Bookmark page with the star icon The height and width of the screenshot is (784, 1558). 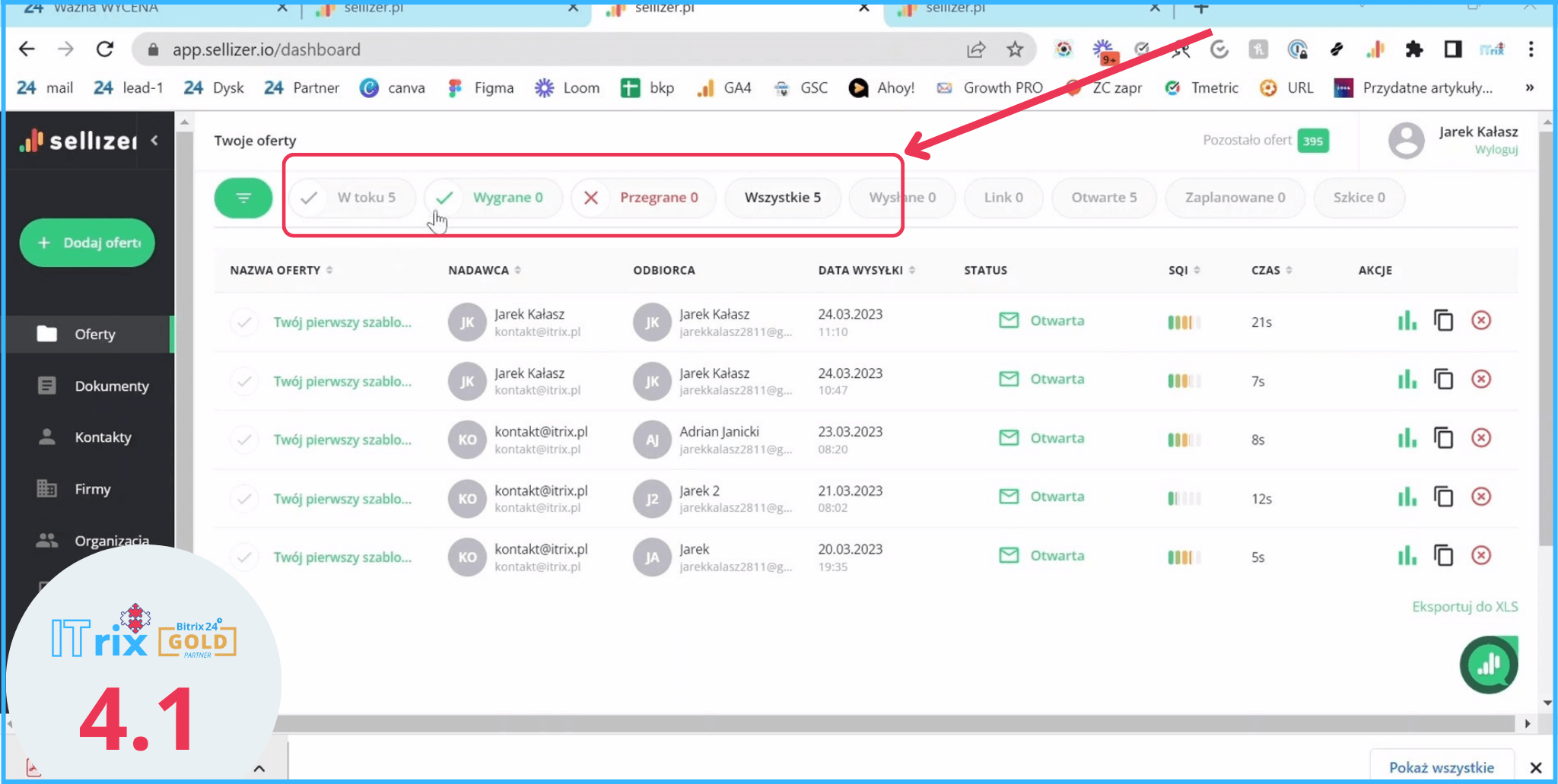coord(1015,49)
